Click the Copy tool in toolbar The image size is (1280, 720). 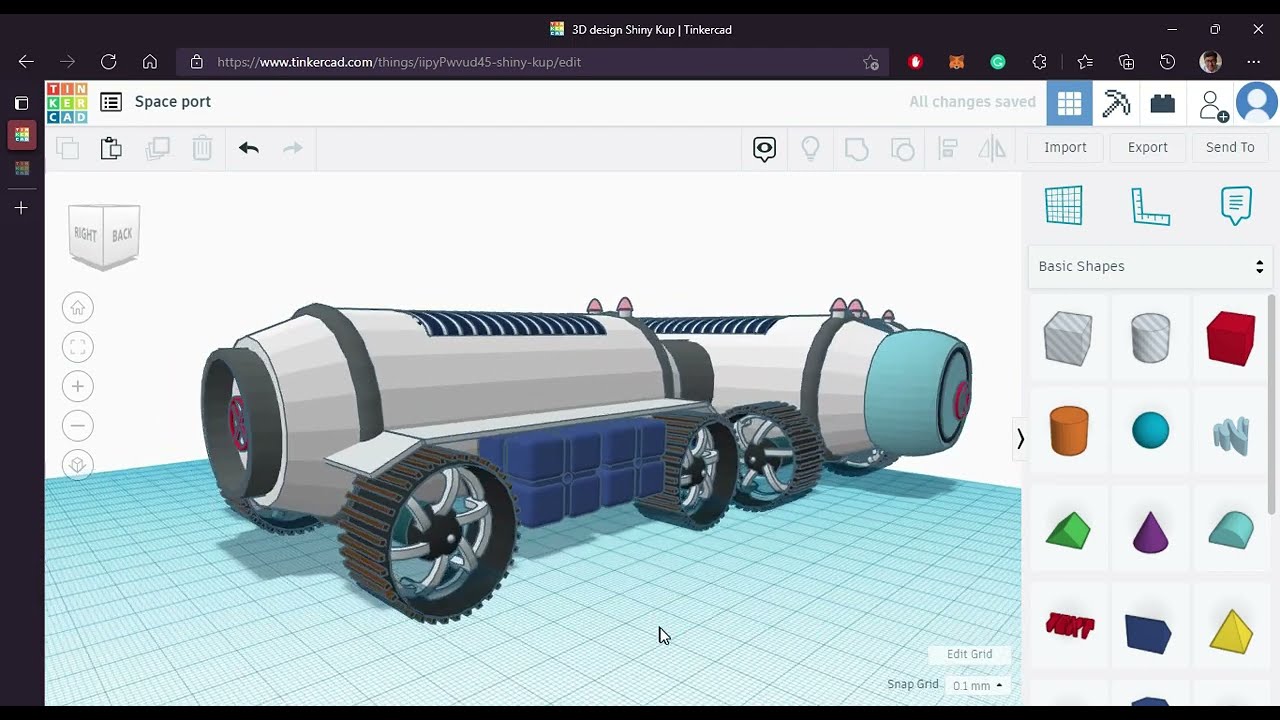tap(67, 148)
